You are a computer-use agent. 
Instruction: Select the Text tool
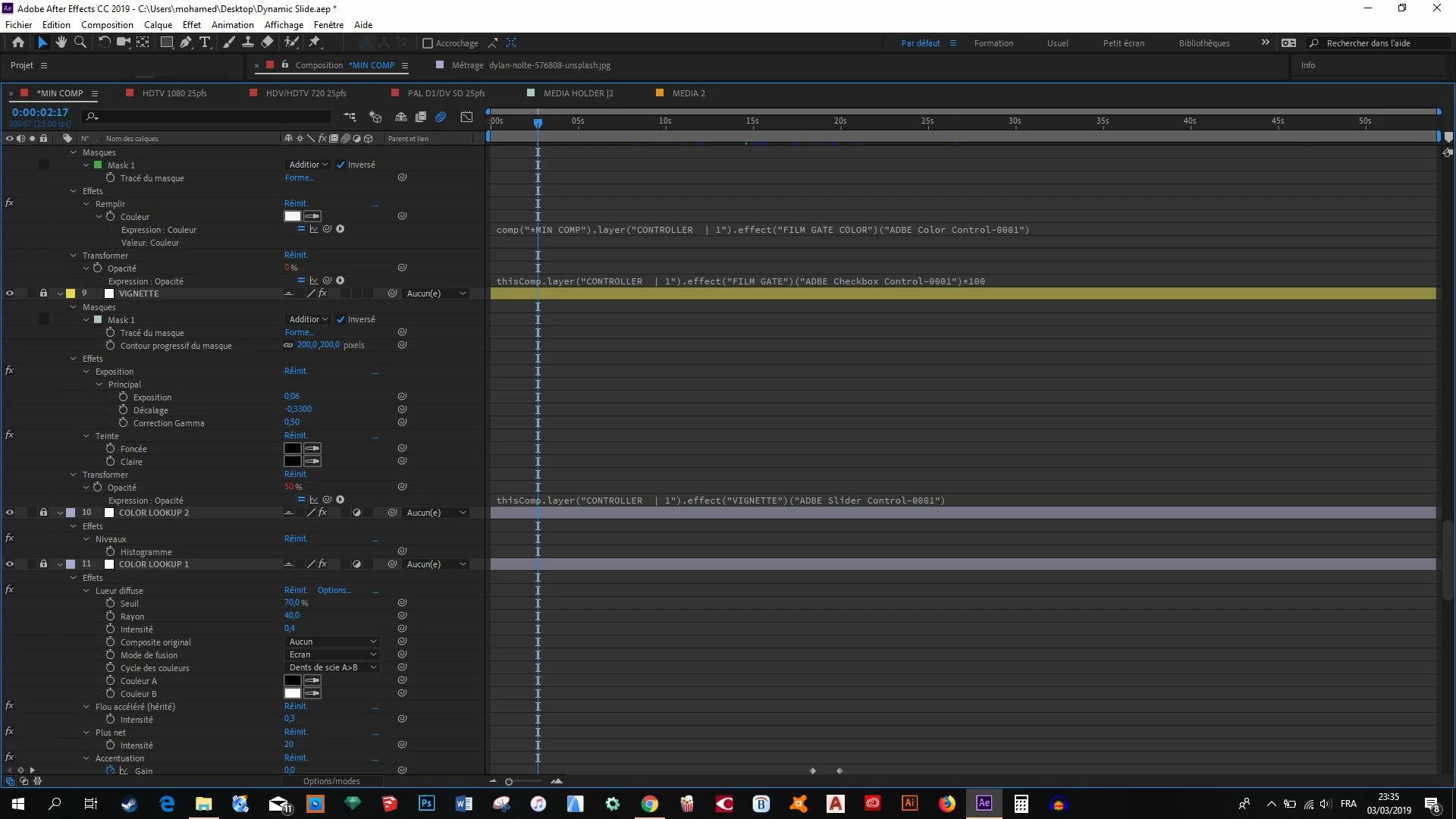coord(205,42)
